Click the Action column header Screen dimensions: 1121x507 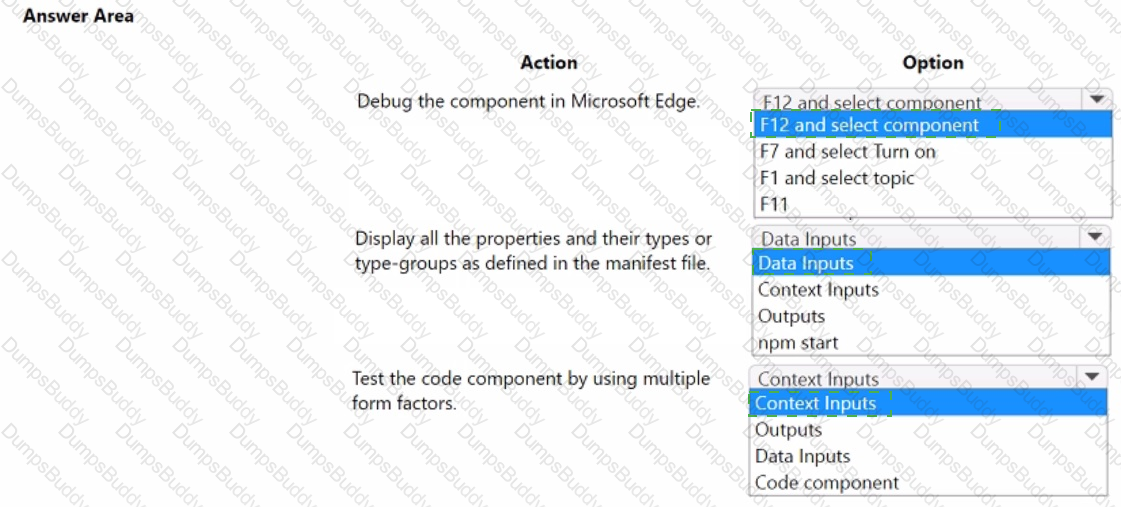(x=549, y=63)
